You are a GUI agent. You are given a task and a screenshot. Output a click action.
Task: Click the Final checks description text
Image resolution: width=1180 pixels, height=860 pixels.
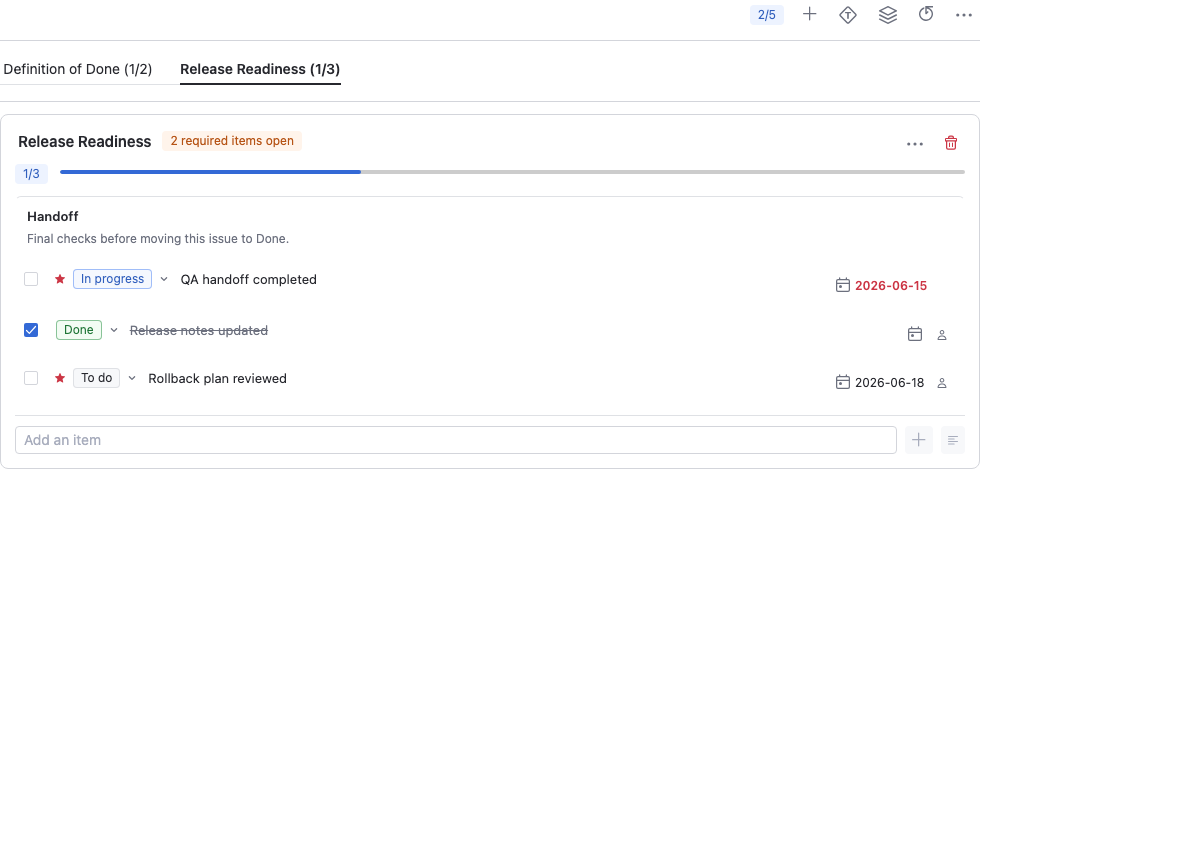tap(158, 239)
